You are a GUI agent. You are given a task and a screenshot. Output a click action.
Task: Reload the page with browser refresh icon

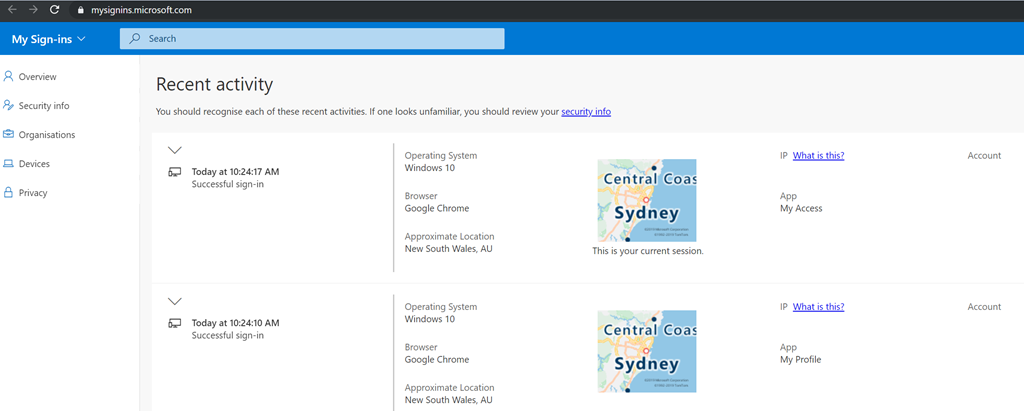[54, 9]
